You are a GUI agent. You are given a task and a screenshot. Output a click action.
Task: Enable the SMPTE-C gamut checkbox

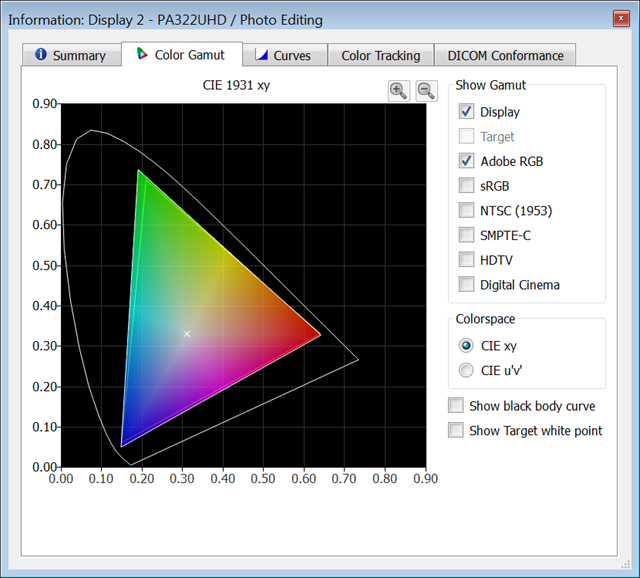pos(467,235)
